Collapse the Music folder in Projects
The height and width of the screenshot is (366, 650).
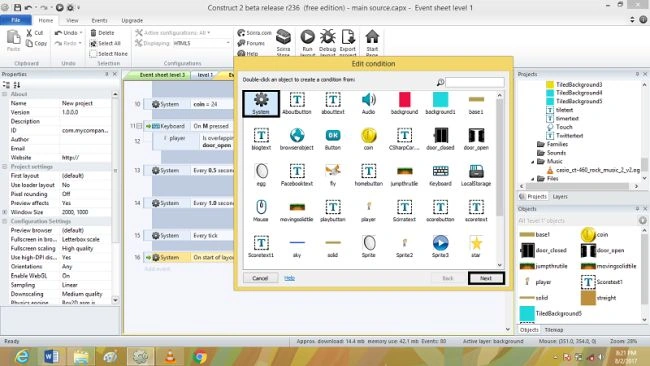click(x=533, y=162)
